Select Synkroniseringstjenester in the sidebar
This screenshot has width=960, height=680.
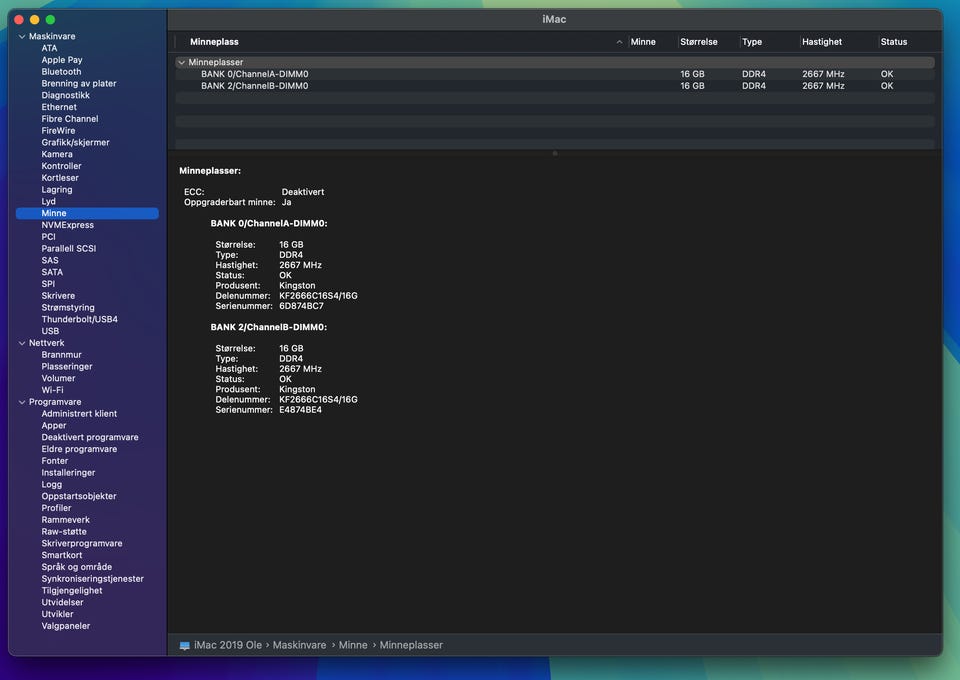coord(92,579)
